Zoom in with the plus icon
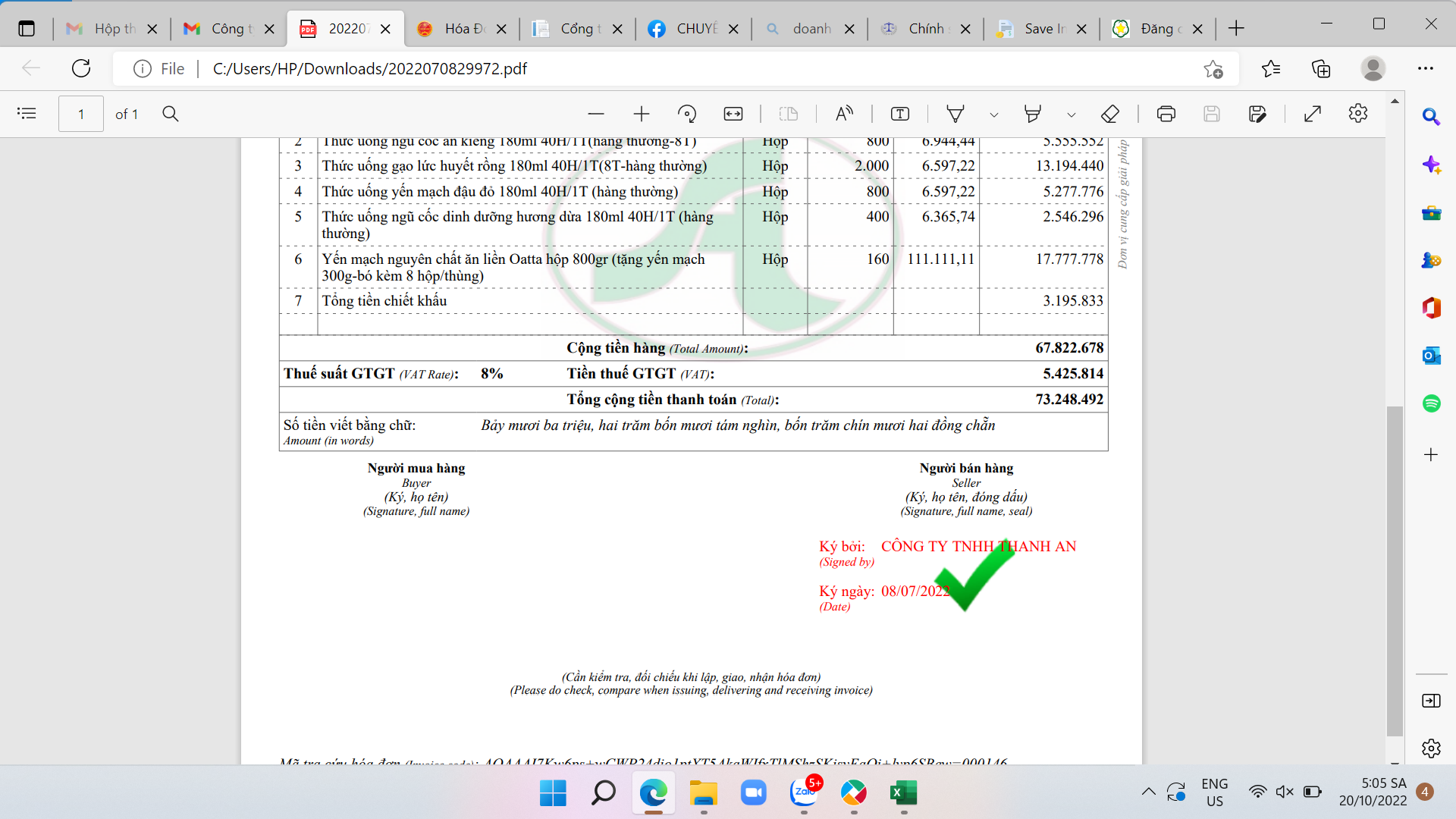Viewport: 1456px width, 819px height. pos(642,114)
